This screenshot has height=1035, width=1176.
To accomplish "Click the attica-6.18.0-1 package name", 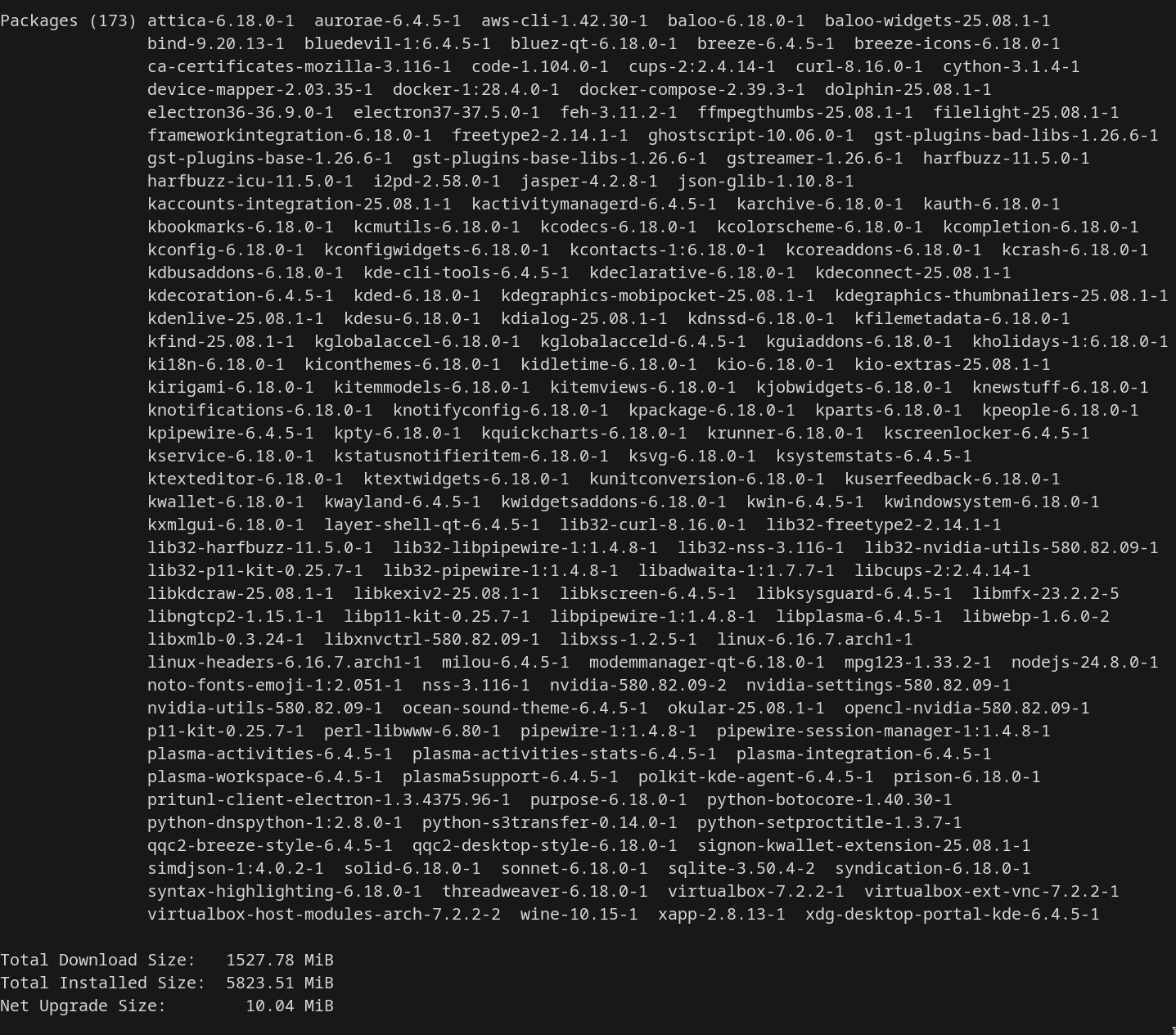I will pyautogui.click(x=221, y=20).
